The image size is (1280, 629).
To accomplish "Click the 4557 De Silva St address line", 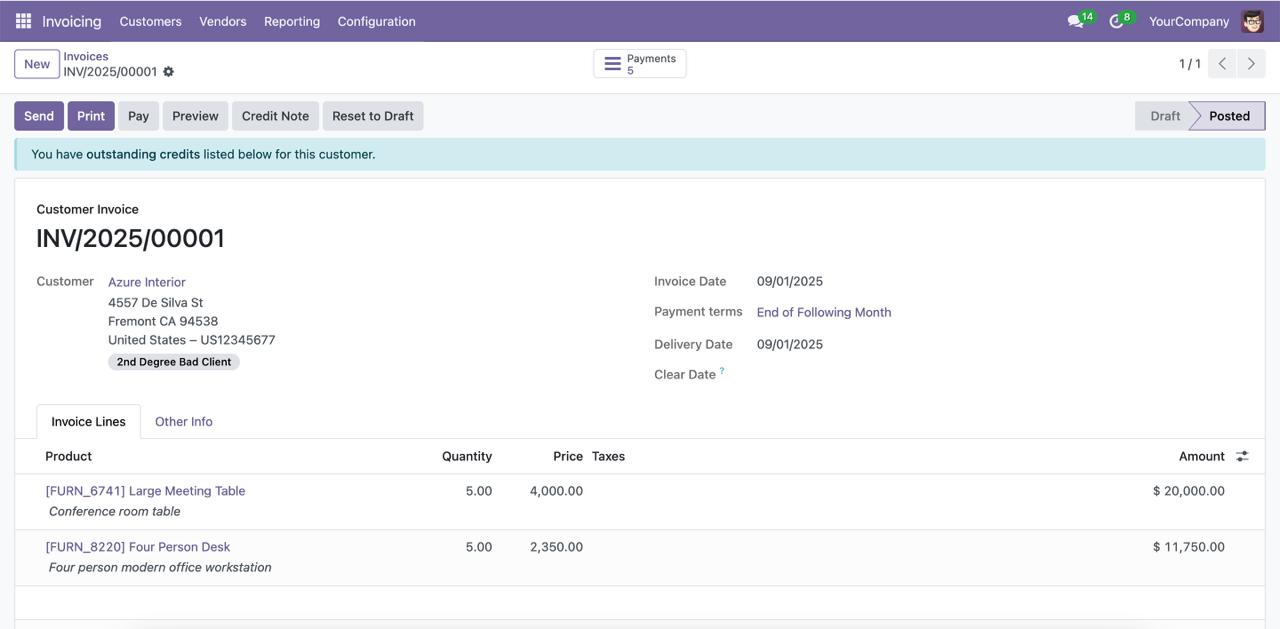I will click(156, 302).
